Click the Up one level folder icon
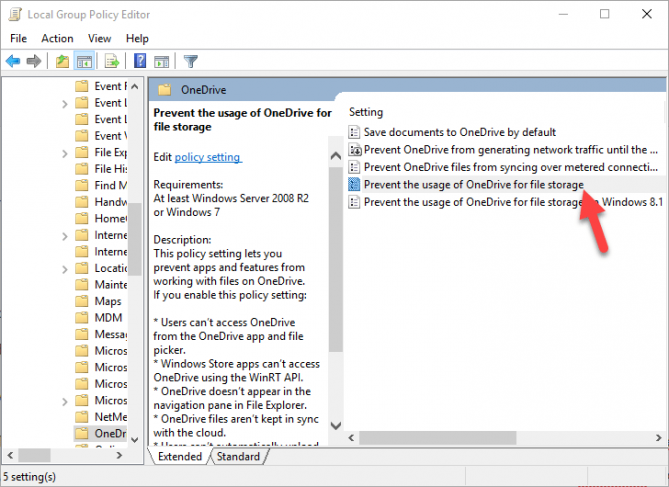This screenshot has width=669, height=487. (62, 61)
